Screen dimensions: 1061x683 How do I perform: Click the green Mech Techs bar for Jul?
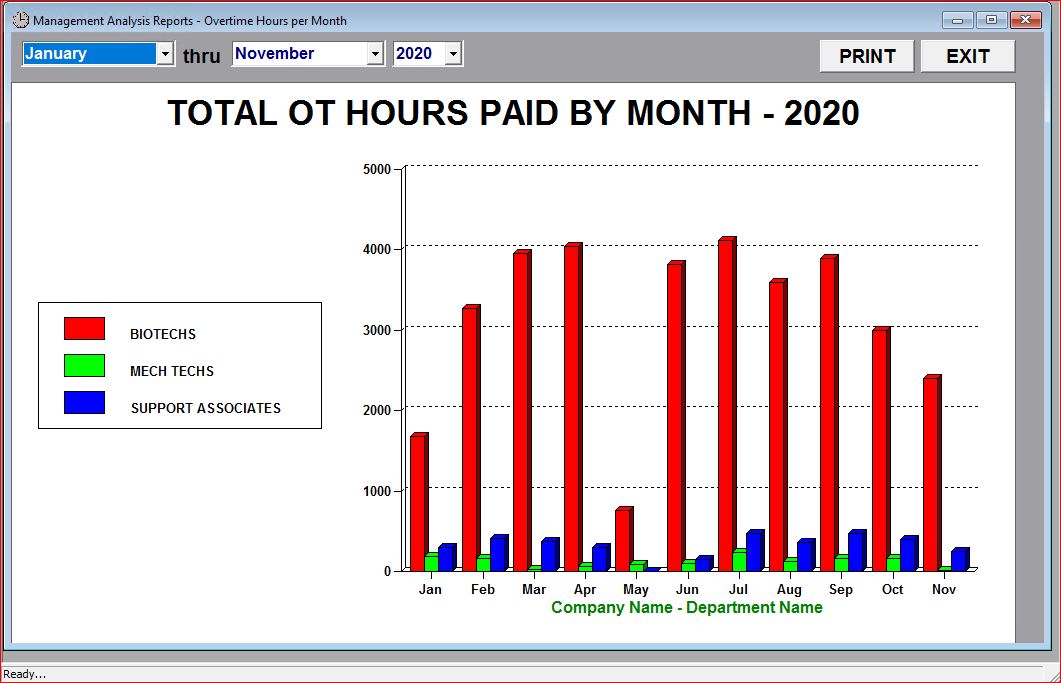coord(740,561)
